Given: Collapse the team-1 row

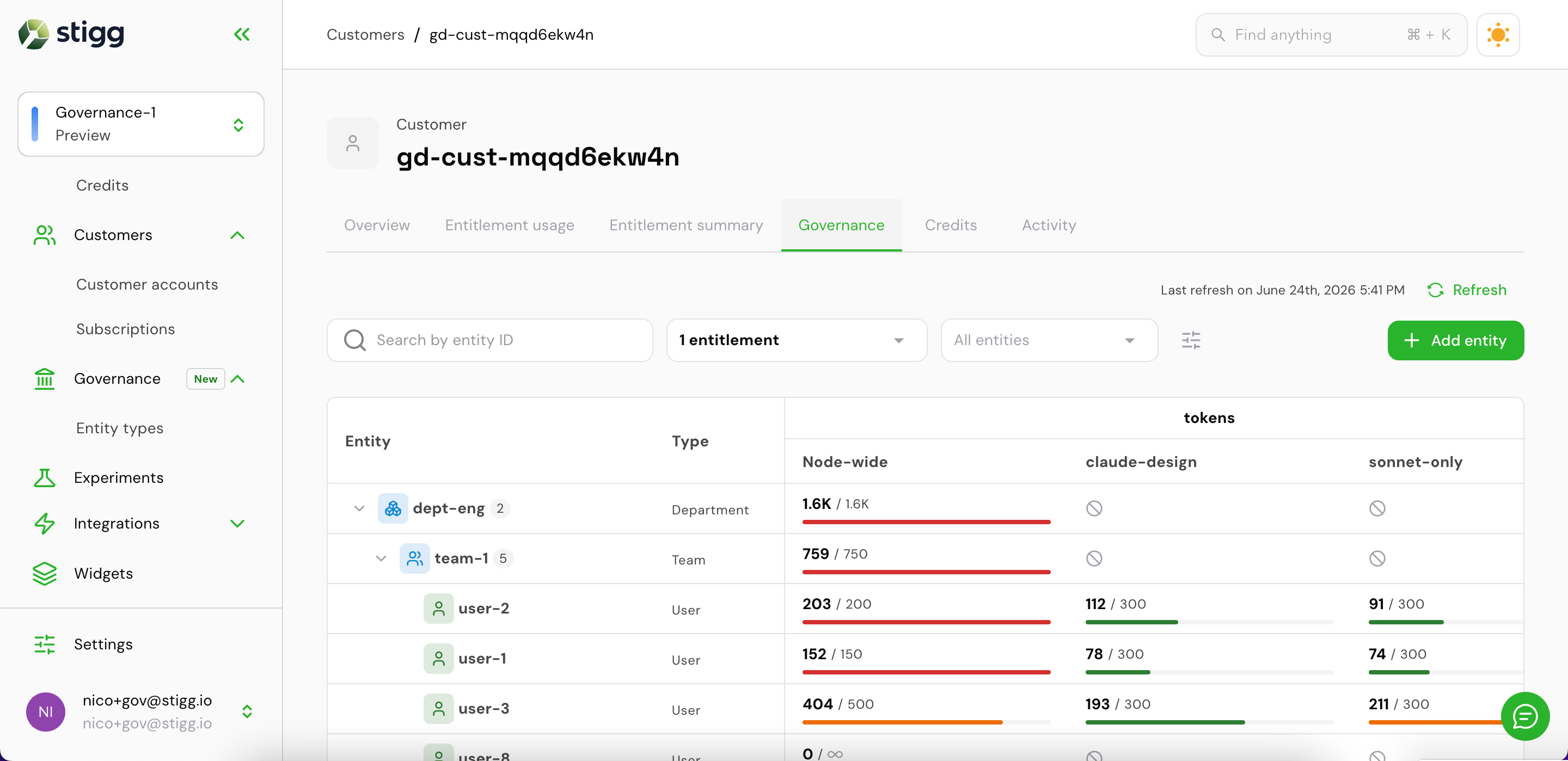Looking at the screenshot, I should click(x=381, y=559).
